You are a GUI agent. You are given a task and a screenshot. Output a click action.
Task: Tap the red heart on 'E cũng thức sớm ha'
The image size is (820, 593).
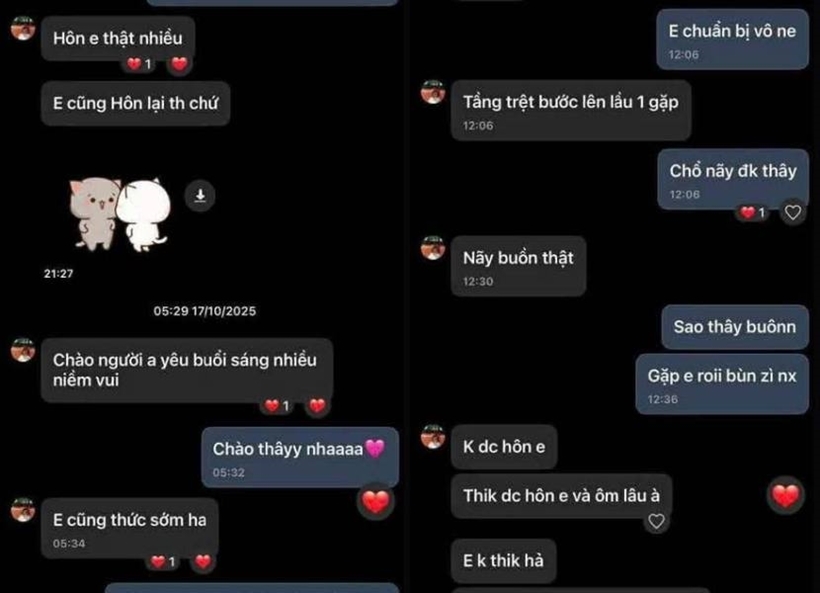click(x=203, y=562)
